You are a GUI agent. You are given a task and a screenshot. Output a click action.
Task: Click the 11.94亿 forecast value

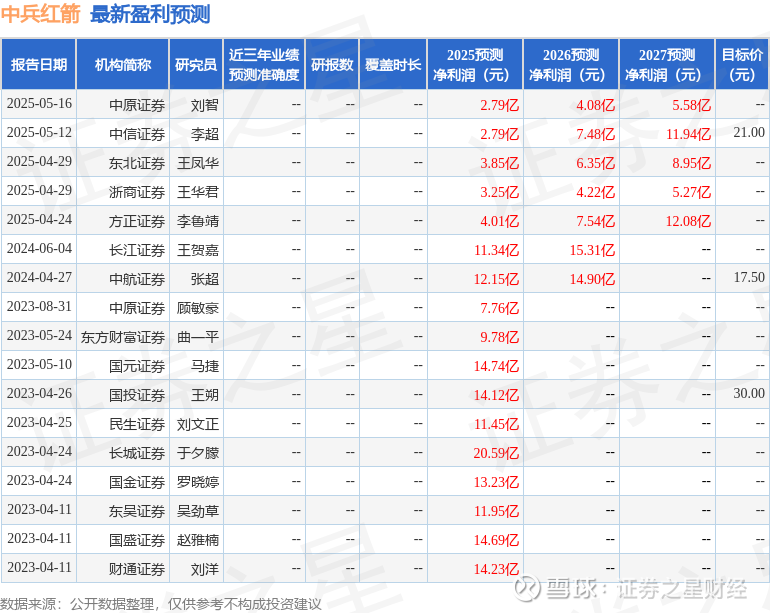coord(688,134)
